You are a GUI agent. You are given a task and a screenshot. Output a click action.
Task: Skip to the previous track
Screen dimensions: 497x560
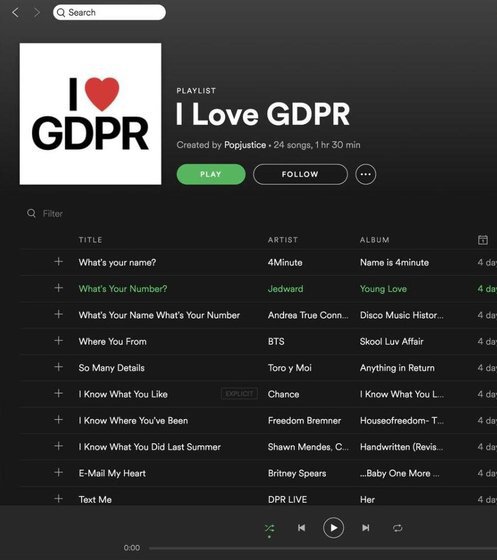coord(301,528)
